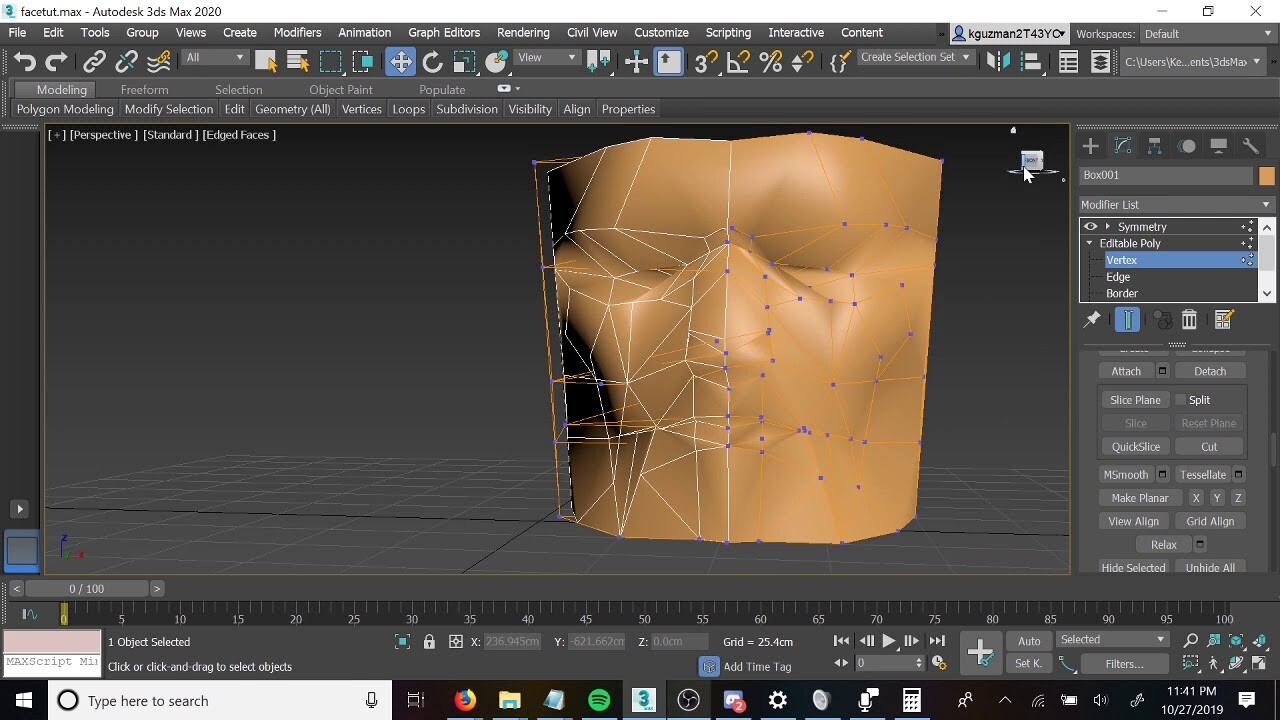Click the Pin Stack icon

(1092, 320)
